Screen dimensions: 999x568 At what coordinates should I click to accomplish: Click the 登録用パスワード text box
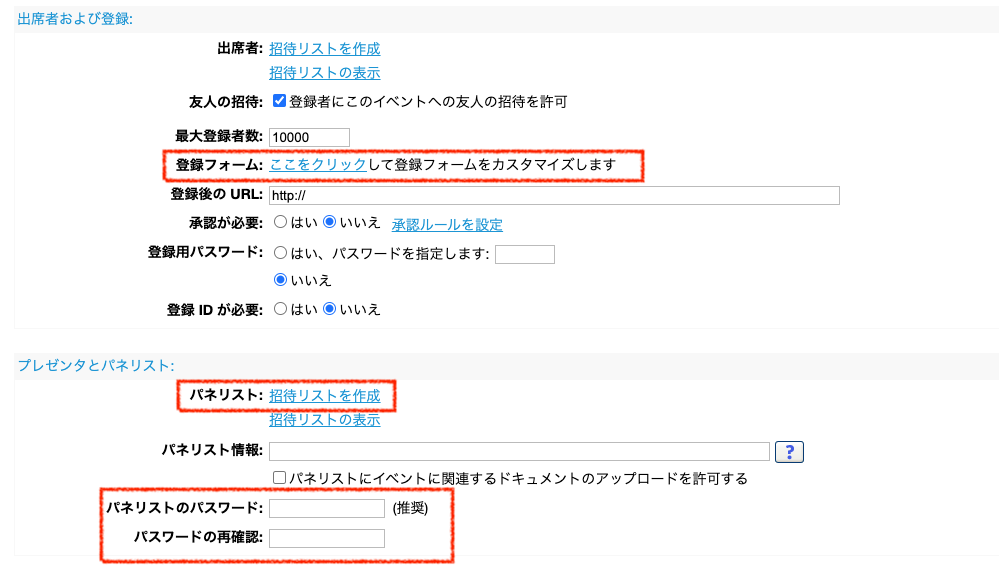[525, 254]
